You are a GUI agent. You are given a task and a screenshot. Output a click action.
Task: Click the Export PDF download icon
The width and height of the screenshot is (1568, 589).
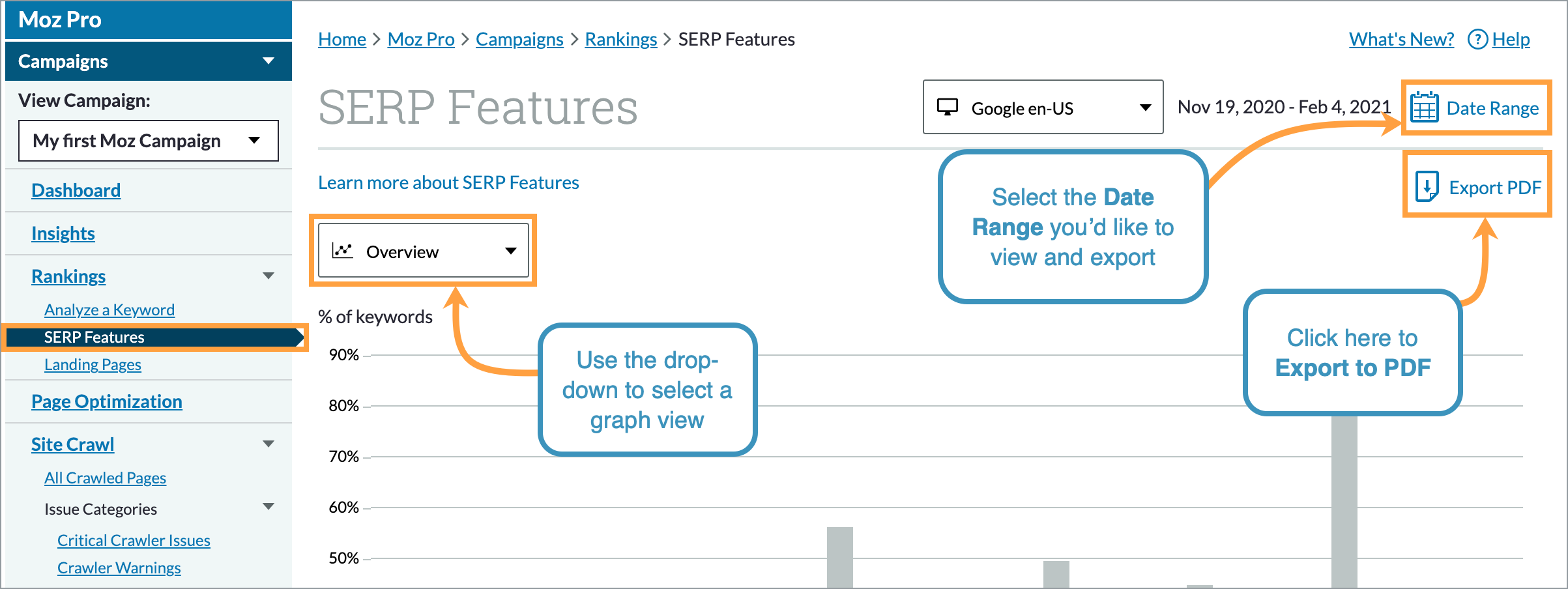coord(1427,186)
